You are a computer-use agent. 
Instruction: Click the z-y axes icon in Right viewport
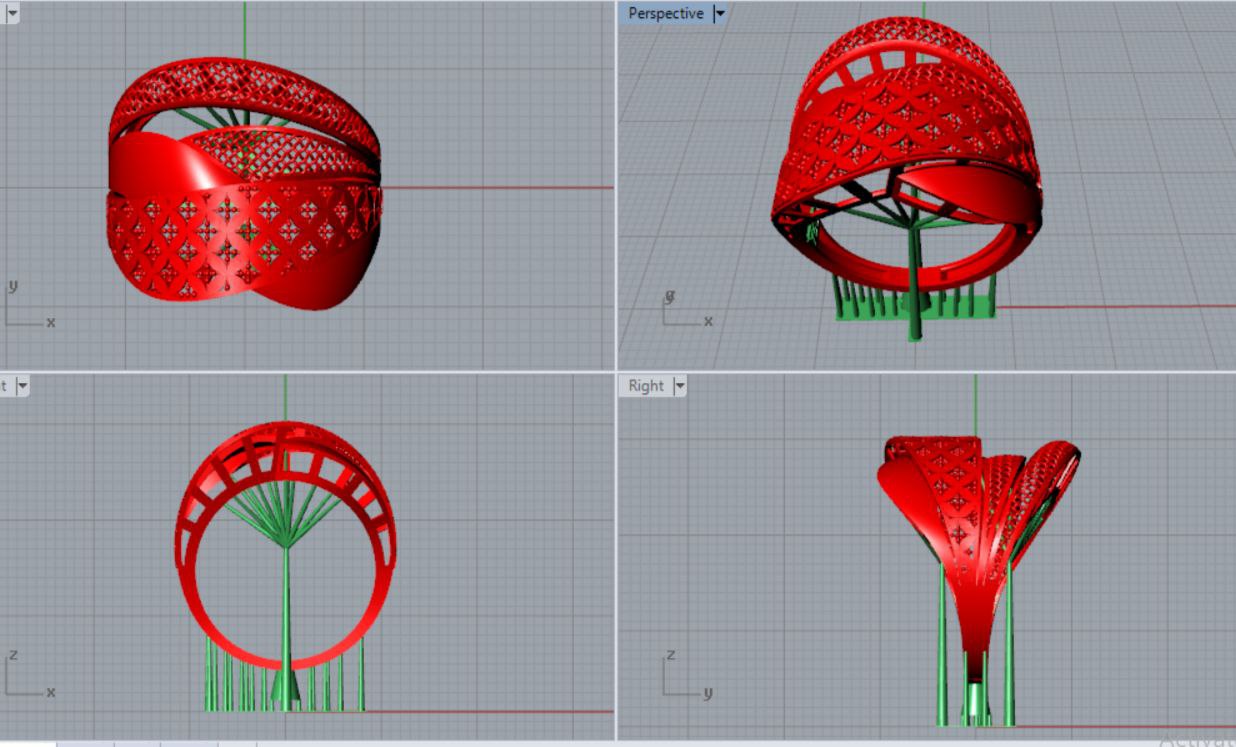tap(687, 676)
